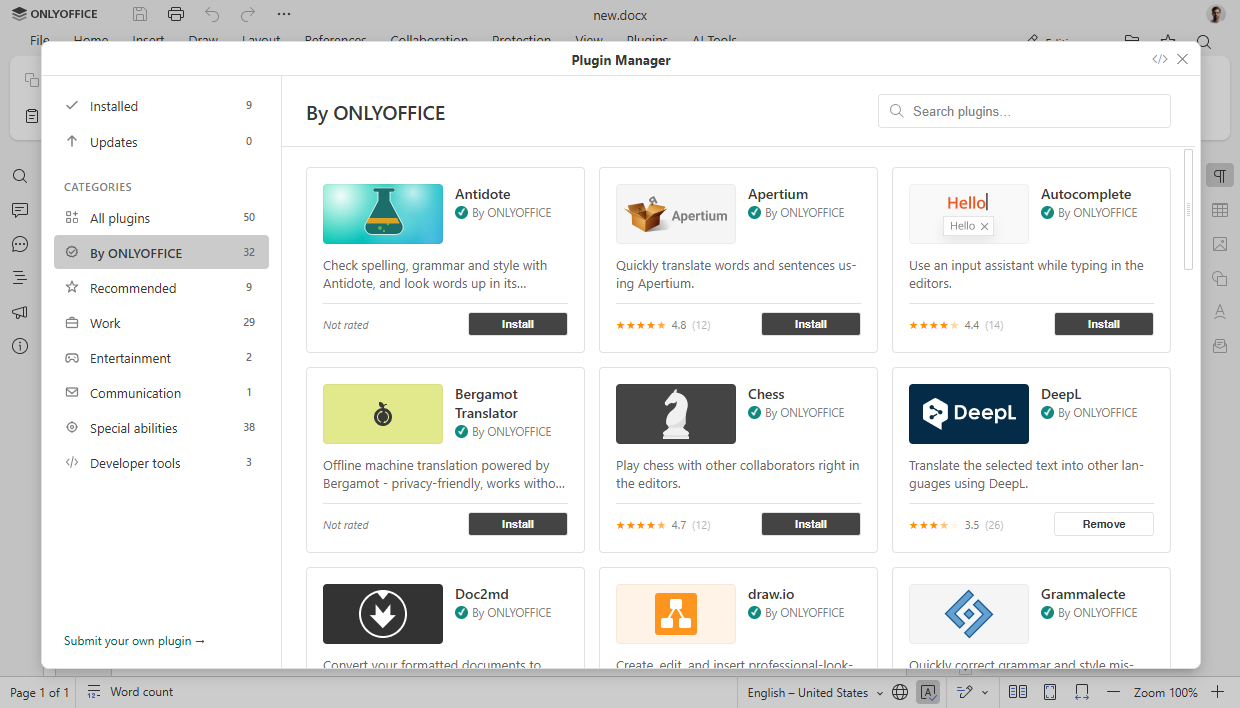Open the three-dots more options menu

pyautogui.click(x=284, y=14)
